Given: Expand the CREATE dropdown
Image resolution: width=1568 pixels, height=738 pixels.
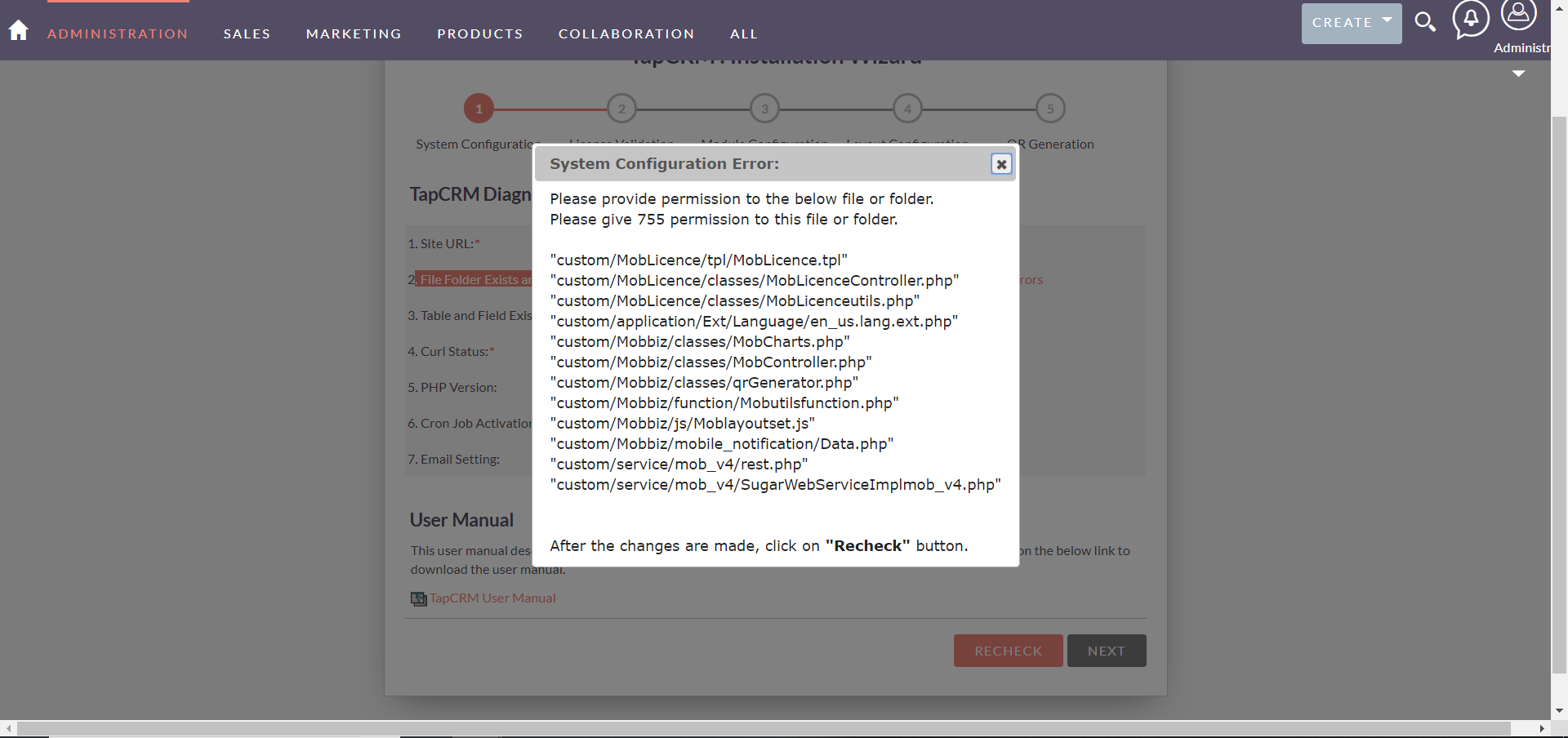Looking at the screenshot, I should [1352, 23].
